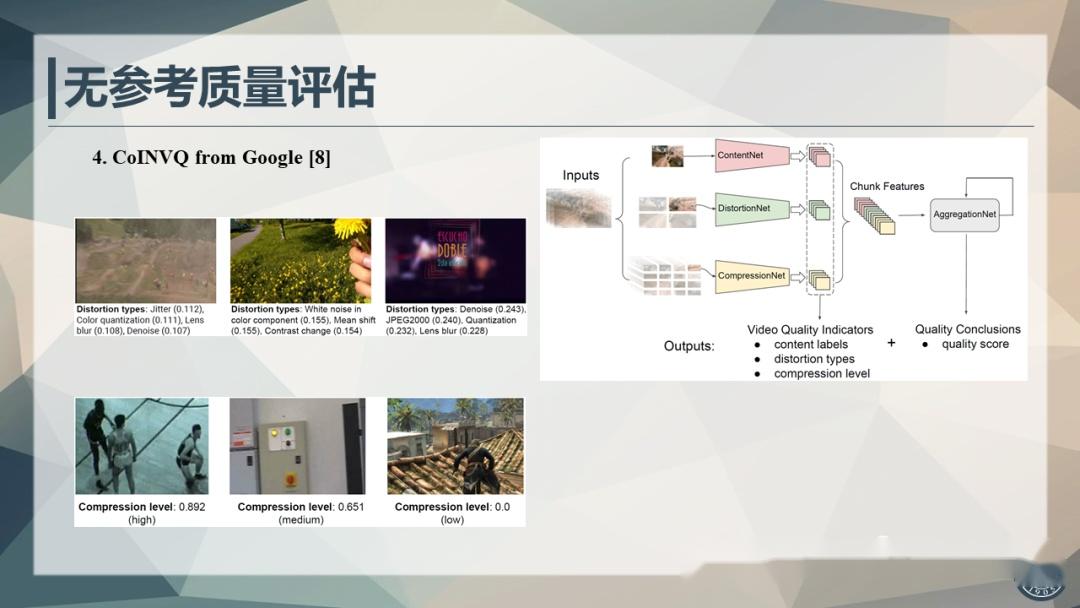Click the dashed chunk features column
The image size is (1080, 608).
click(x=820, y=215)
